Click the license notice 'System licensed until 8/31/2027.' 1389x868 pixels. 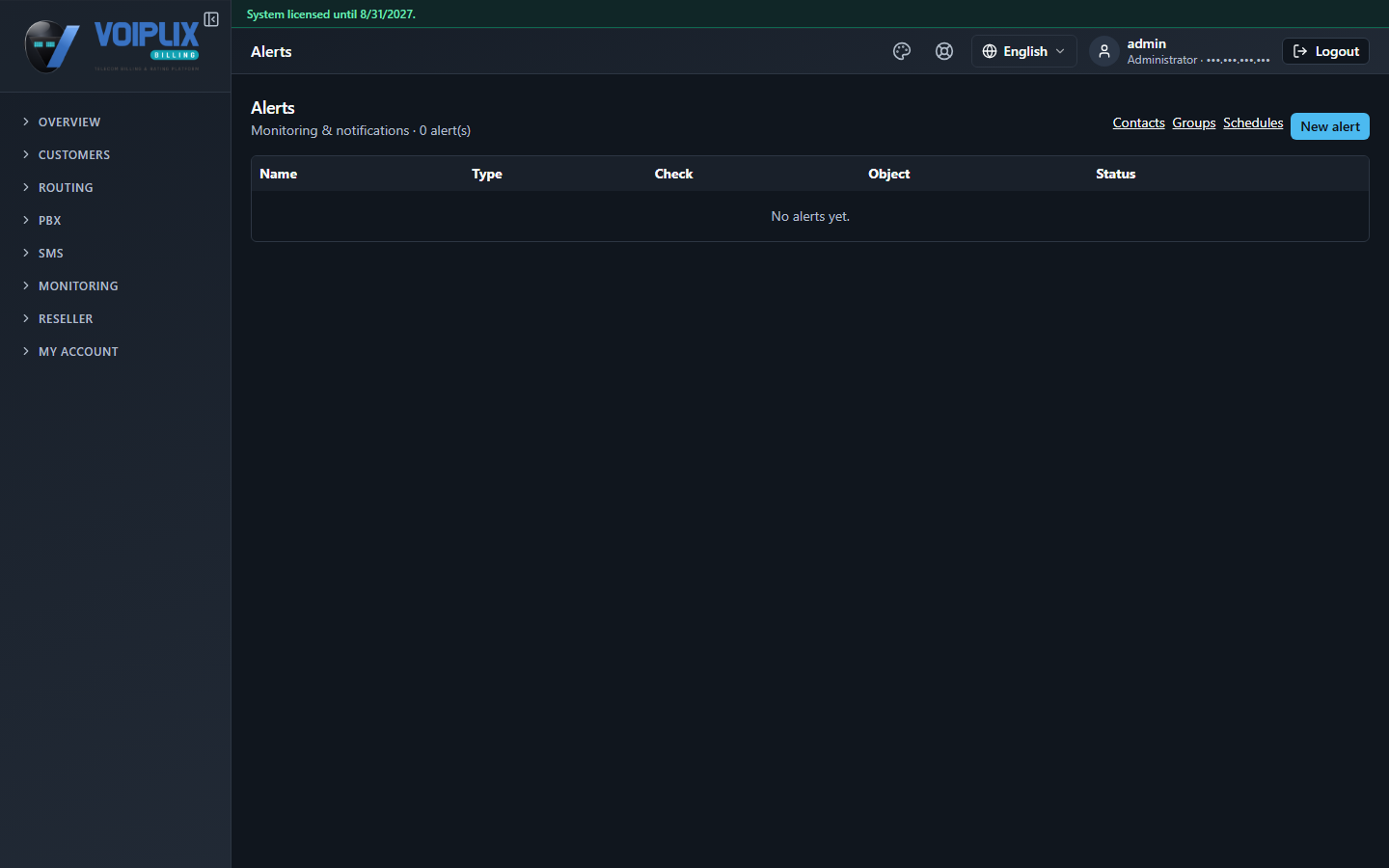(331, 14)
